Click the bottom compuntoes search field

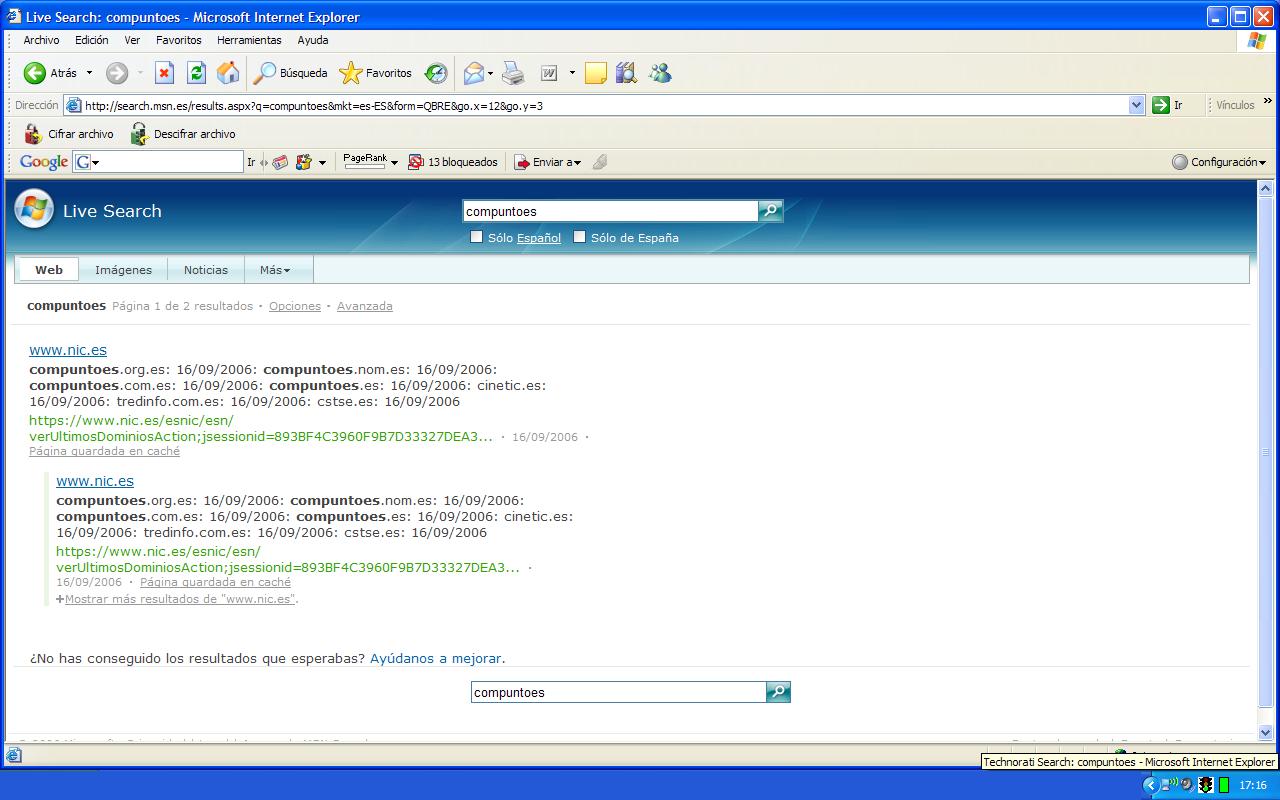point(618,692)
